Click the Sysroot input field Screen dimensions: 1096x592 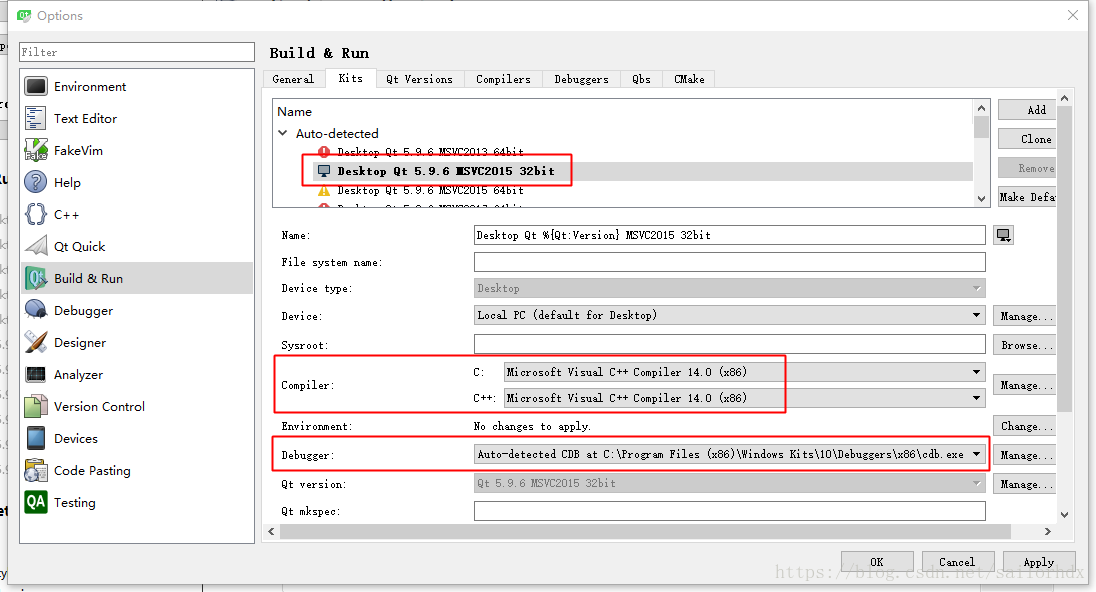[x=730, y=345]
